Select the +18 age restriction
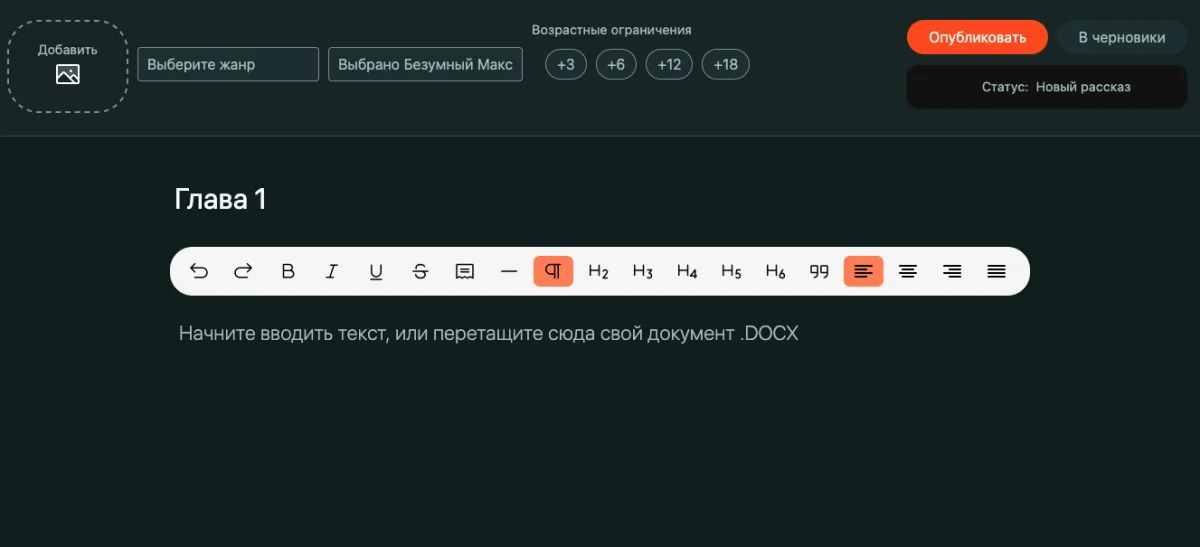This screenshot has width=1200, height=547. click(x=725, y=65)
